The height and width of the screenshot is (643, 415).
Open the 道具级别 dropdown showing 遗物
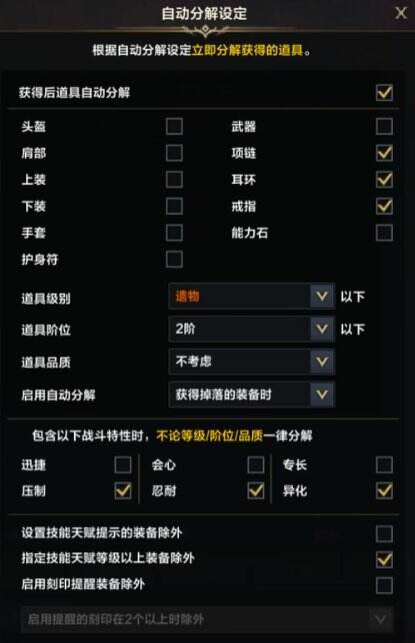[252, 296]
